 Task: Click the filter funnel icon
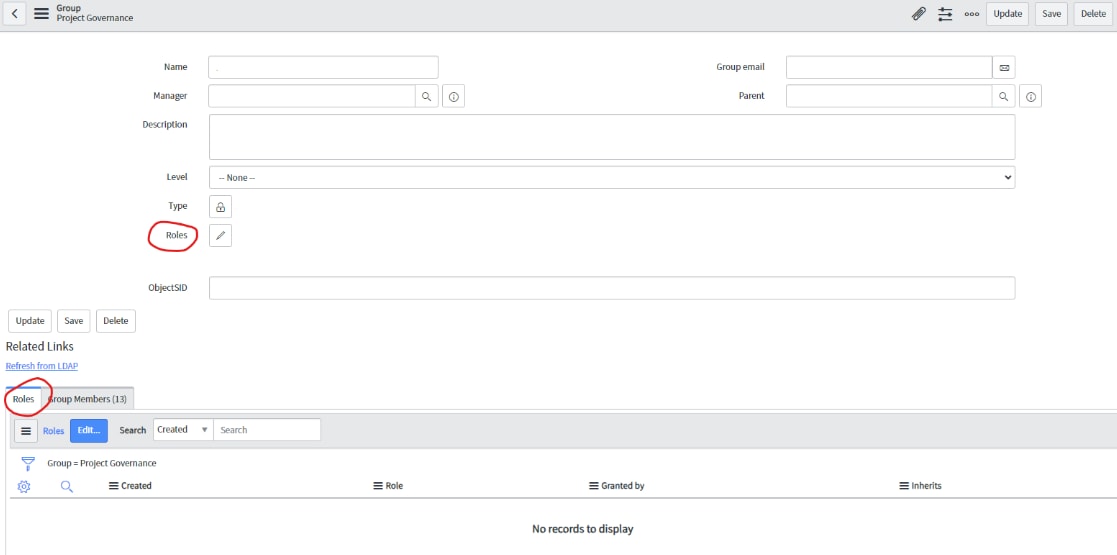[x=28, y=464]
